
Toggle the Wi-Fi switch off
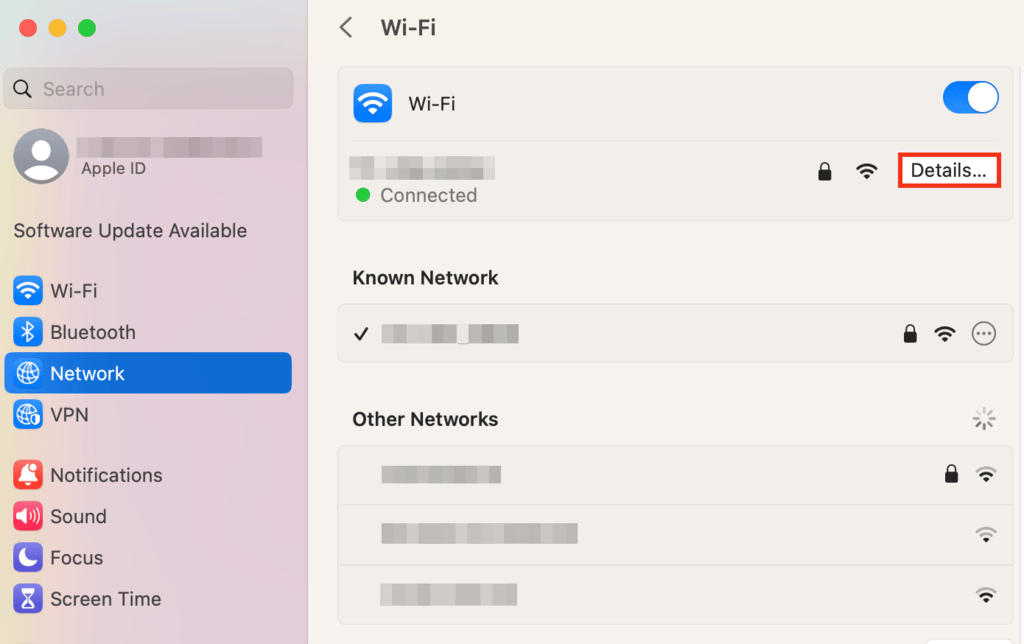tap(970, 97)
